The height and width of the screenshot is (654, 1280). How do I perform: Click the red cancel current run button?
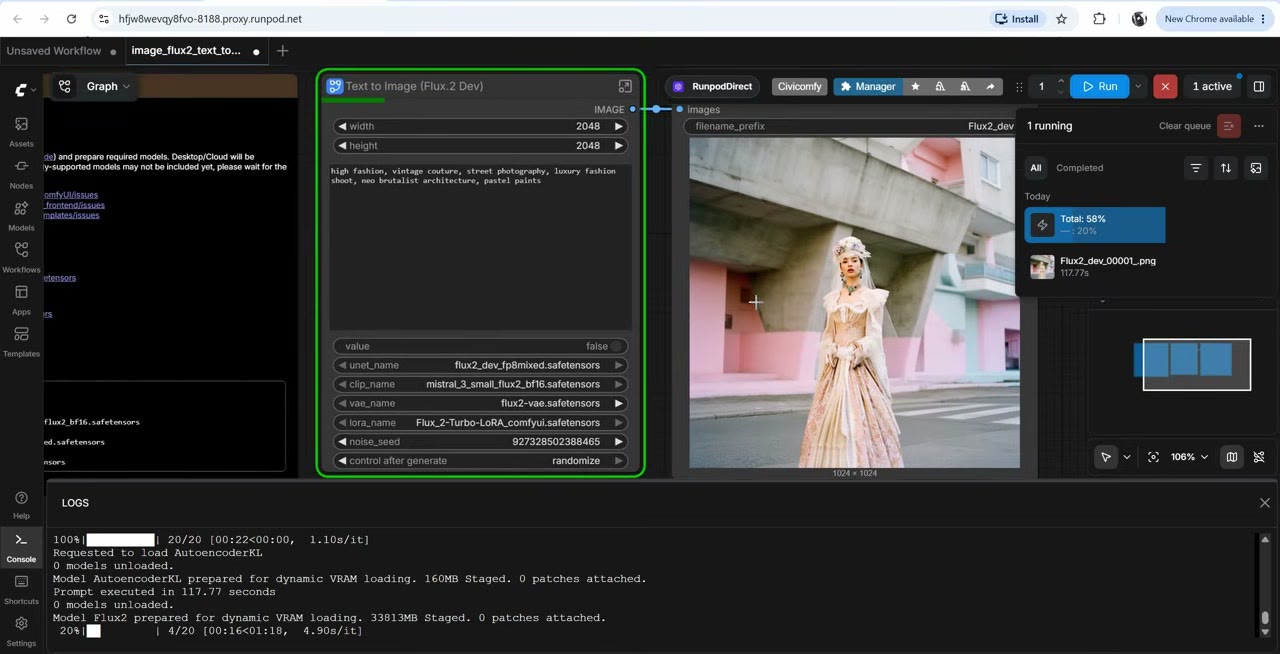1165,86
